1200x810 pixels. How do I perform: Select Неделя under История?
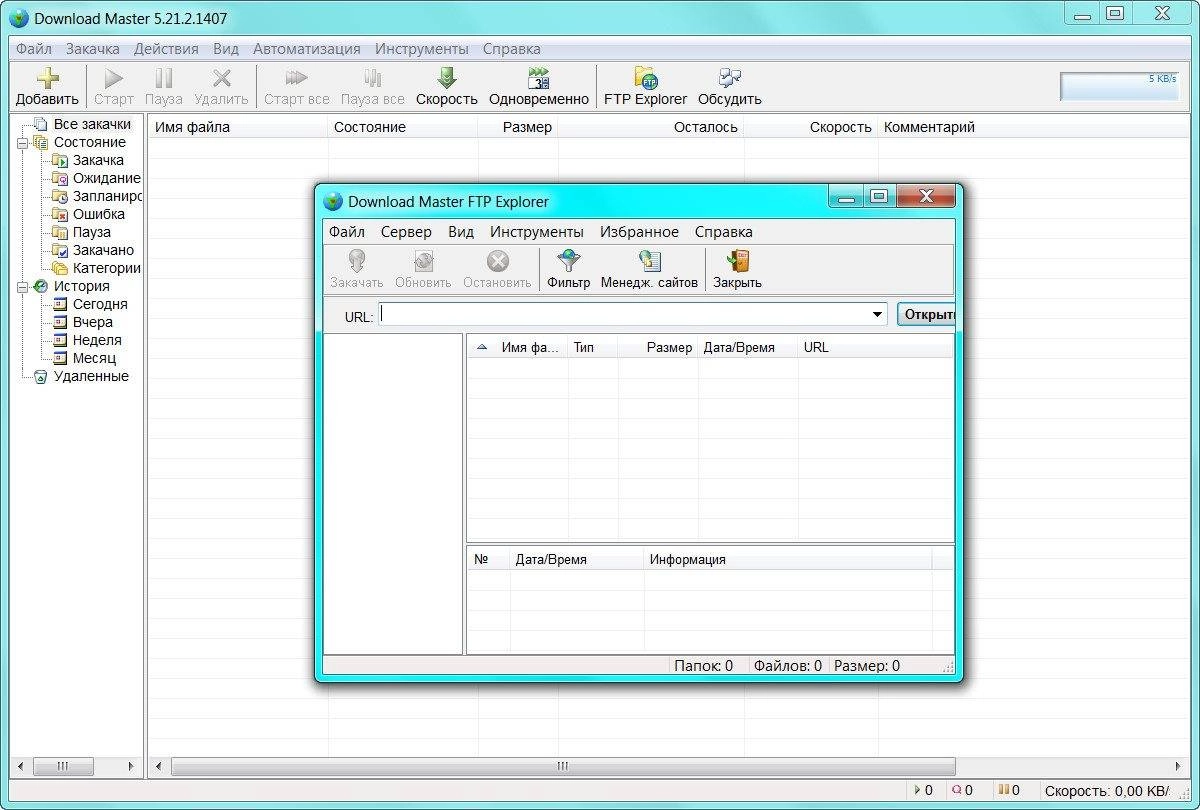(x=97, y=340)
